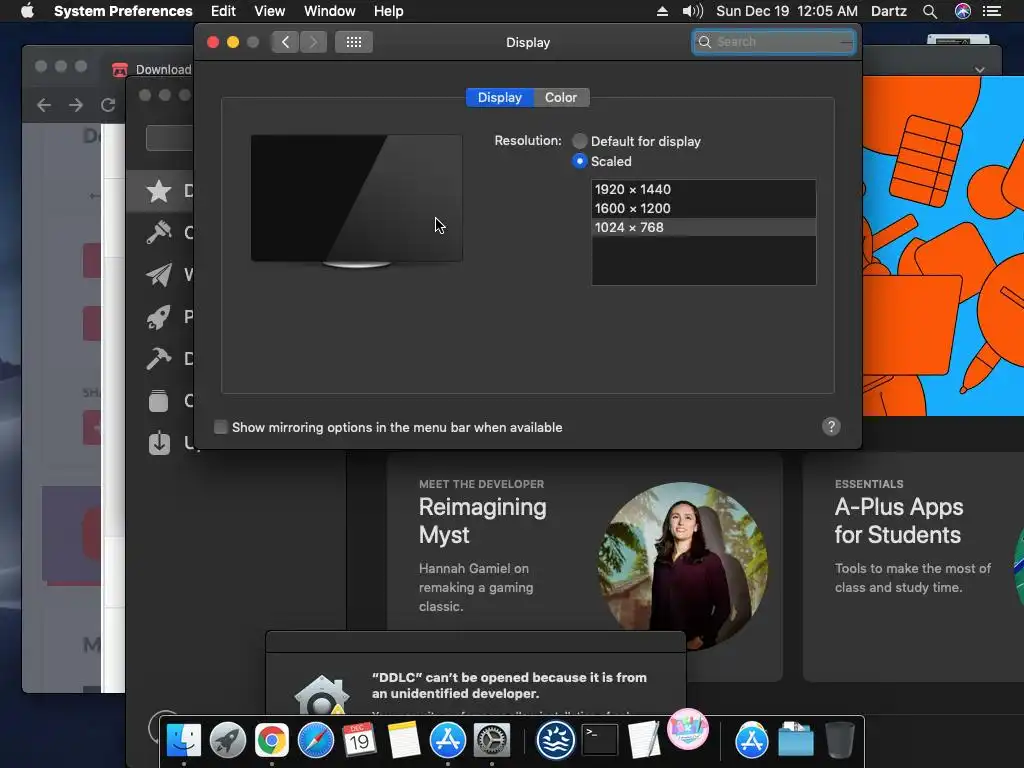
Task: Reload page in browser window
Action: tap(108, 104)
